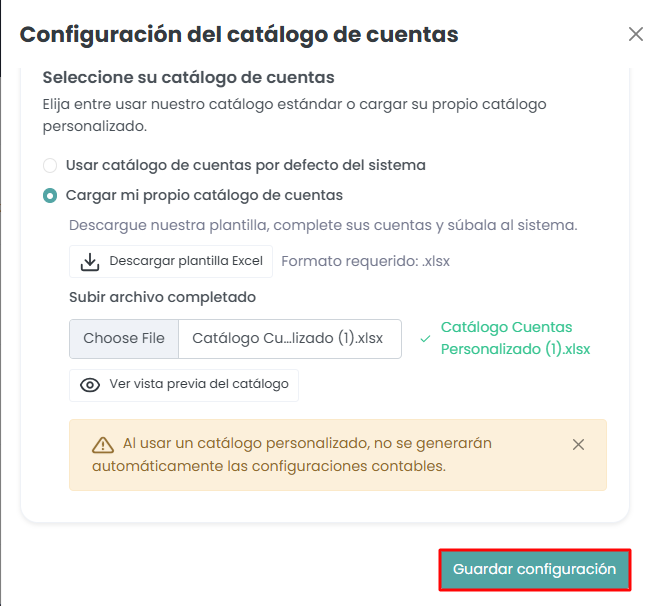This screenshot has width=648, height=606.
Task: Click 'Seleccione su catálogo de cuentas' heading
Action: [188, 77]
